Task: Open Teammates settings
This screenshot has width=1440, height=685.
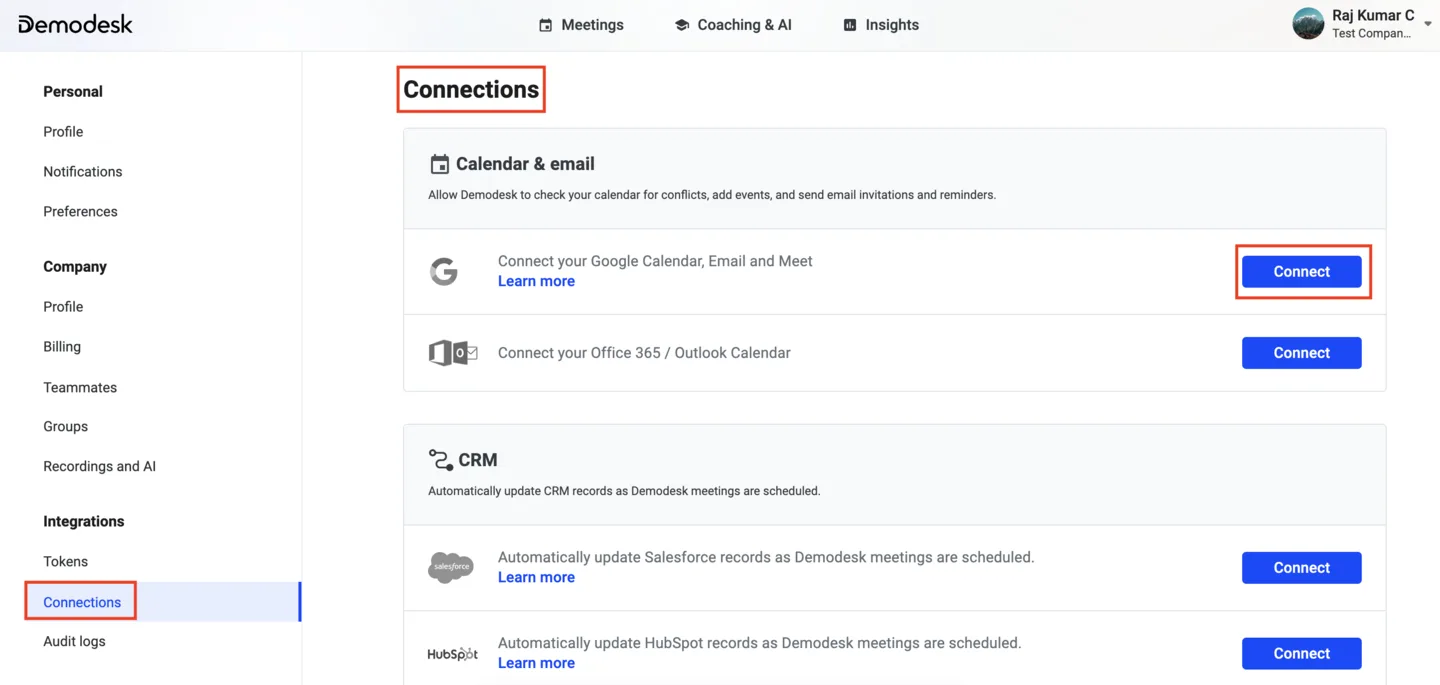Action: coord(80,387)
